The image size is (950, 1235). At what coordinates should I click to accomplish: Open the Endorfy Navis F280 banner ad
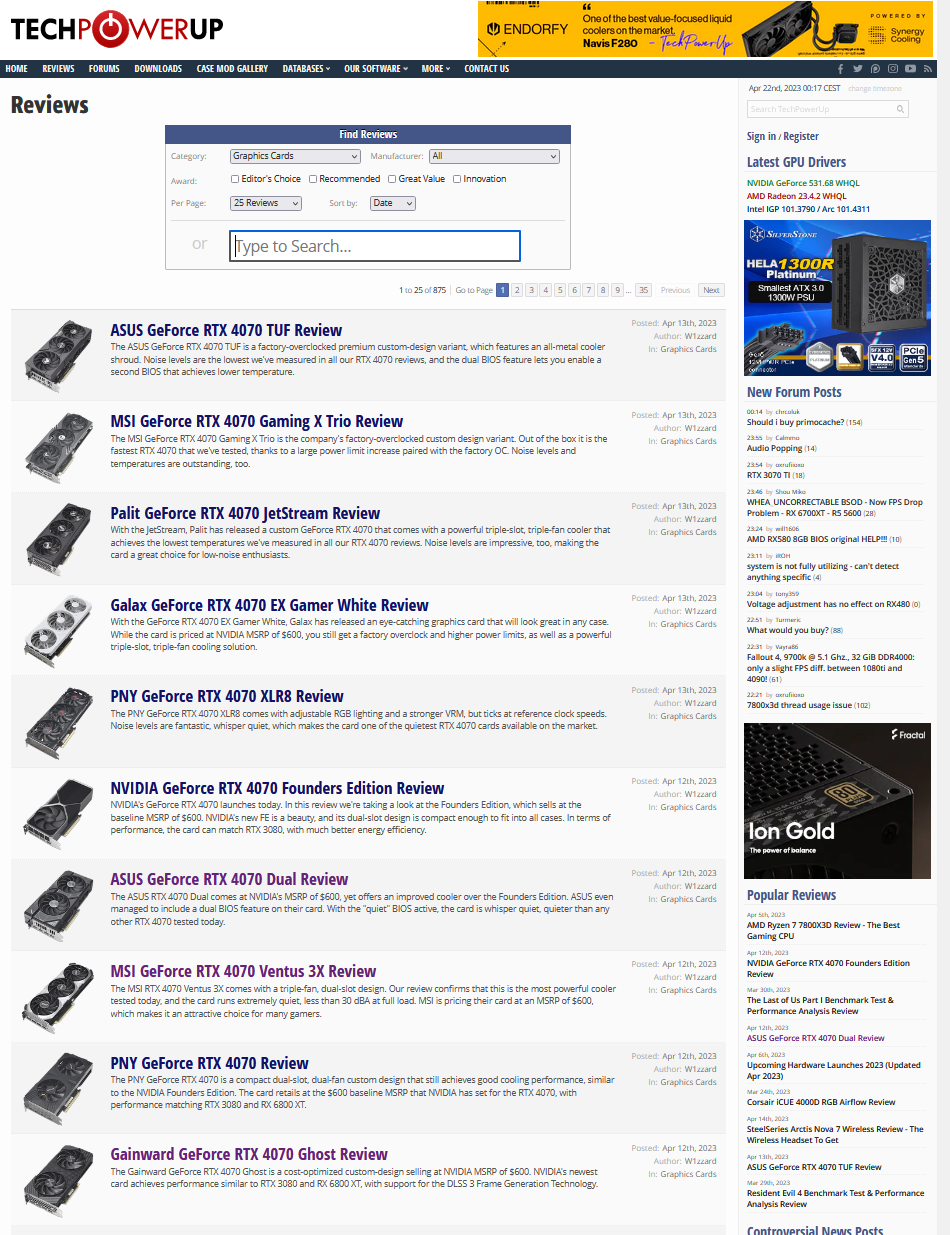coord(706,29)
